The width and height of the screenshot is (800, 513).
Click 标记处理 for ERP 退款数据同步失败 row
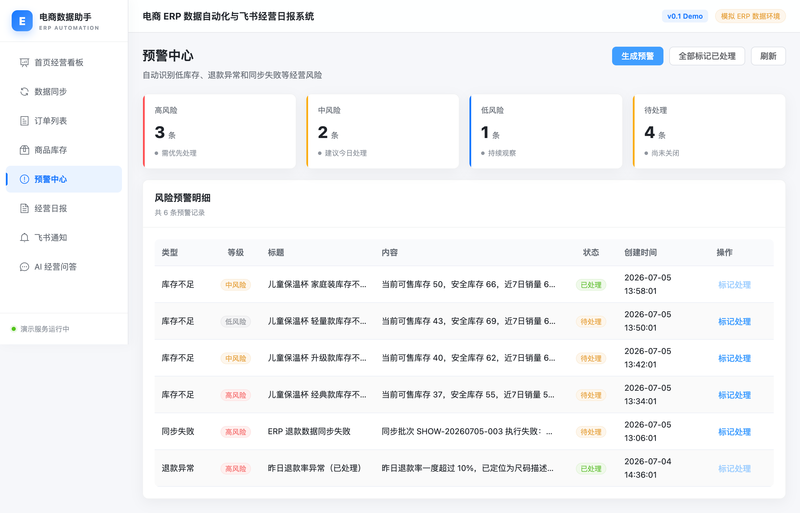(x=734, y=432)
